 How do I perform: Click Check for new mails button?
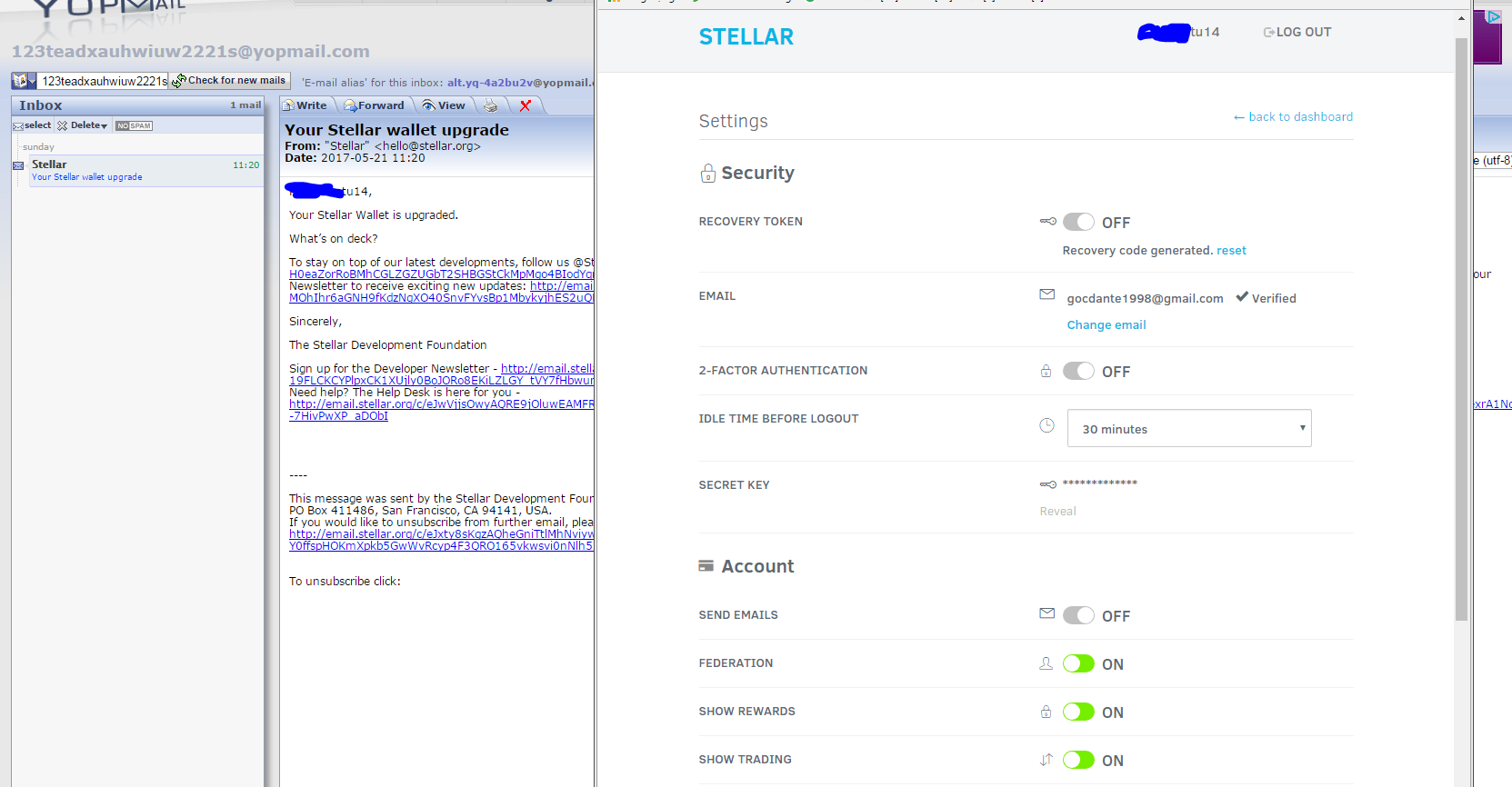(x=231, y=81)
